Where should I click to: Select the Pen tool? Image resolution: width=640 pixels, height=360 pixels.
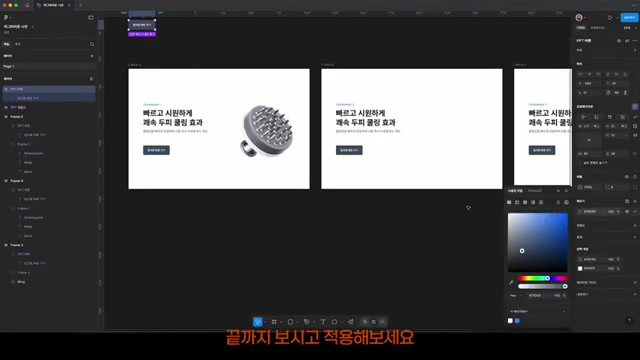pyautogui.click(x=307, y=322)
